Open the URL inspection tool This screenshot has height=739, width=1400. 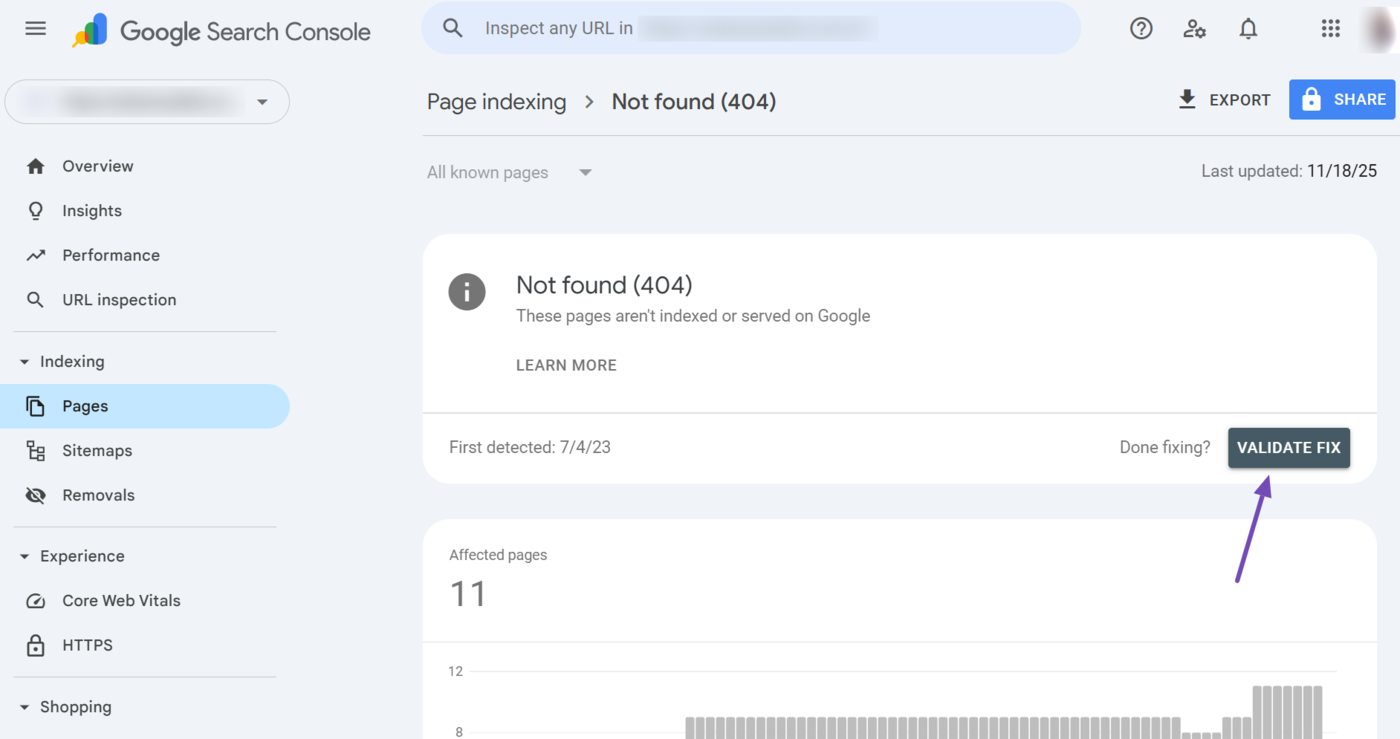pos(119,299)
